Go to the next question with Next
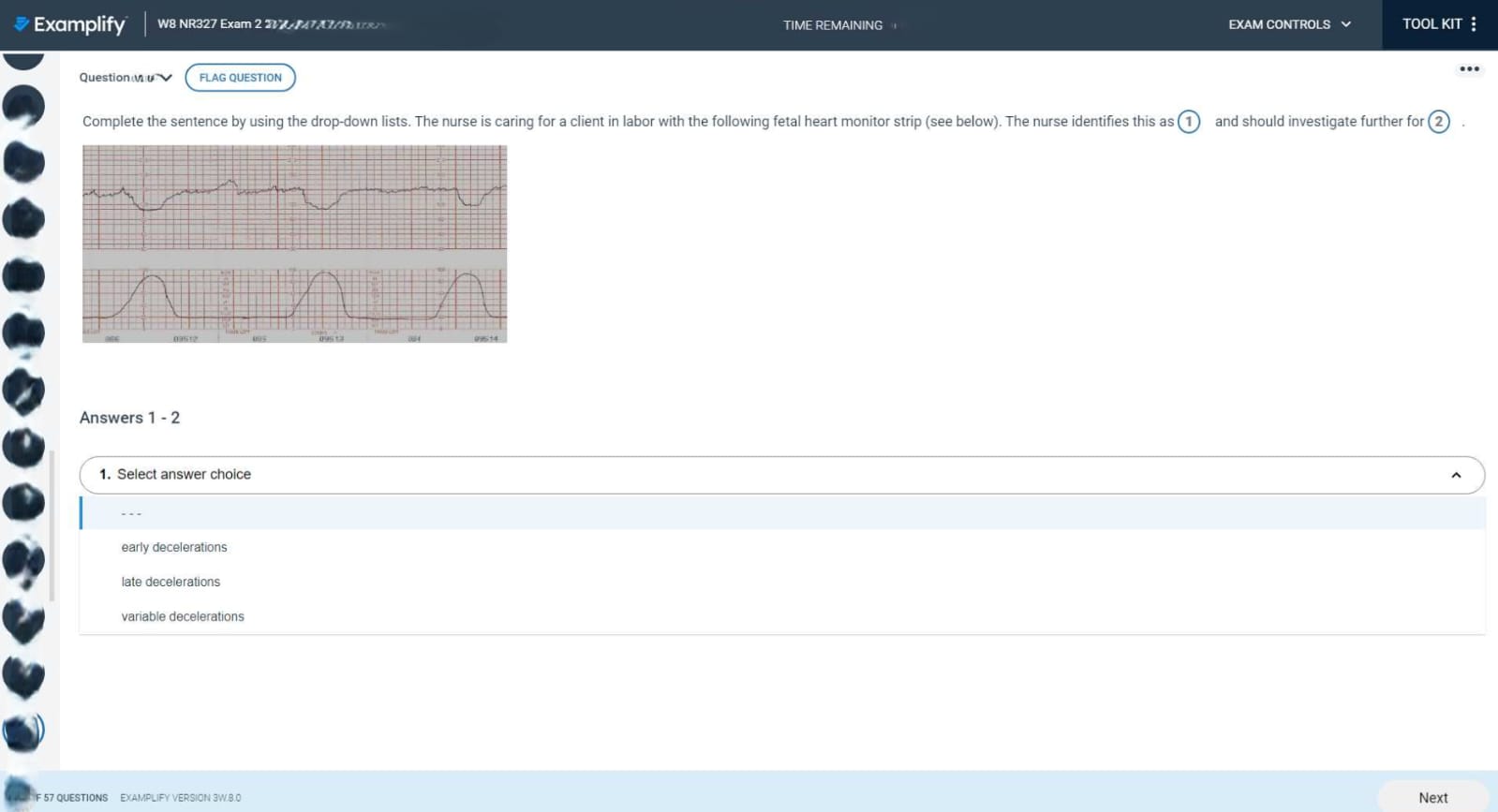 pyautogui.click(x=1431, y=797)
